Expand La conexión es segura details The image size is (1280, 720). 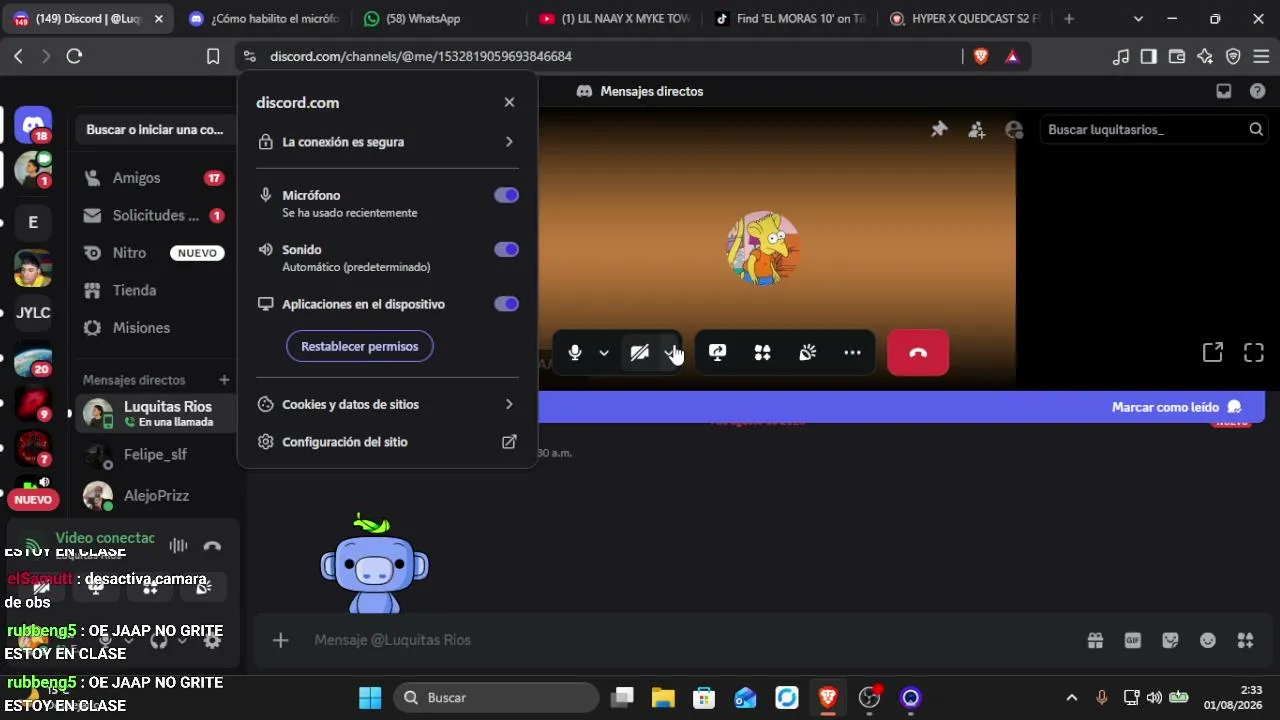coord(387,142)
